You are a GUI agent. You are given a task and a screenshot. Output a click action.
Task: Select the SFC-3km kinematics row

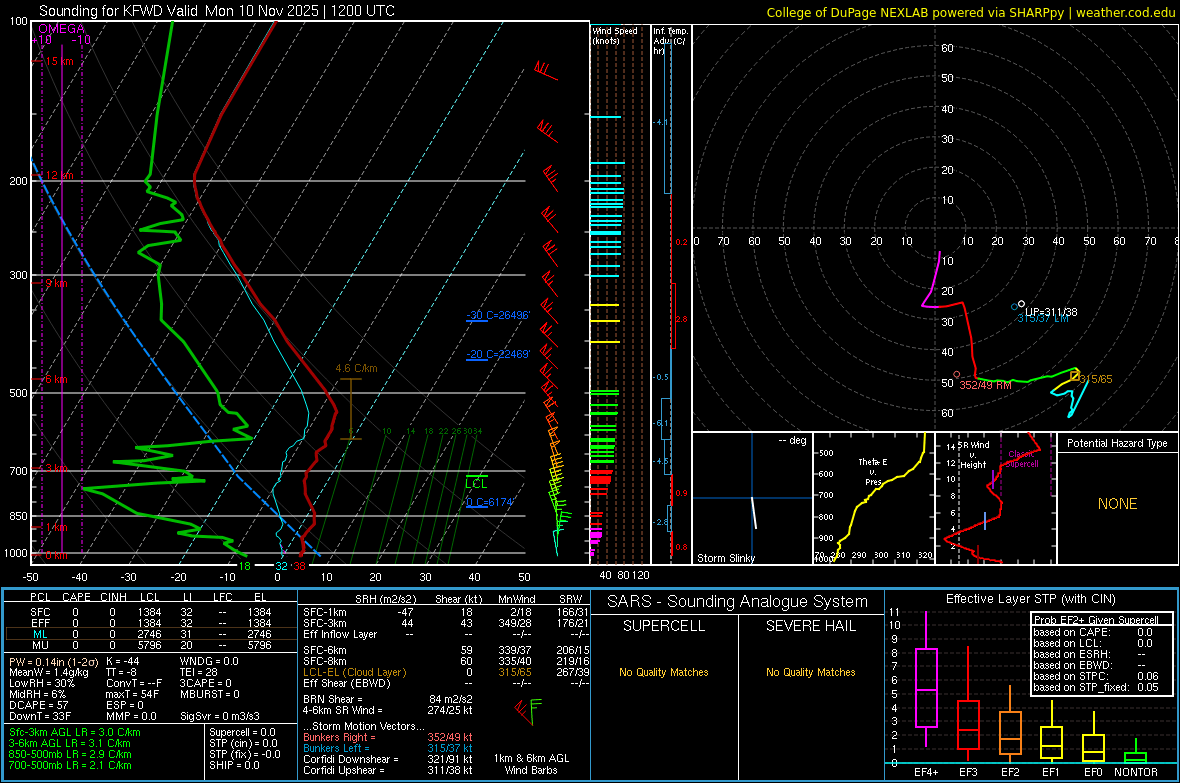point(446,623)
